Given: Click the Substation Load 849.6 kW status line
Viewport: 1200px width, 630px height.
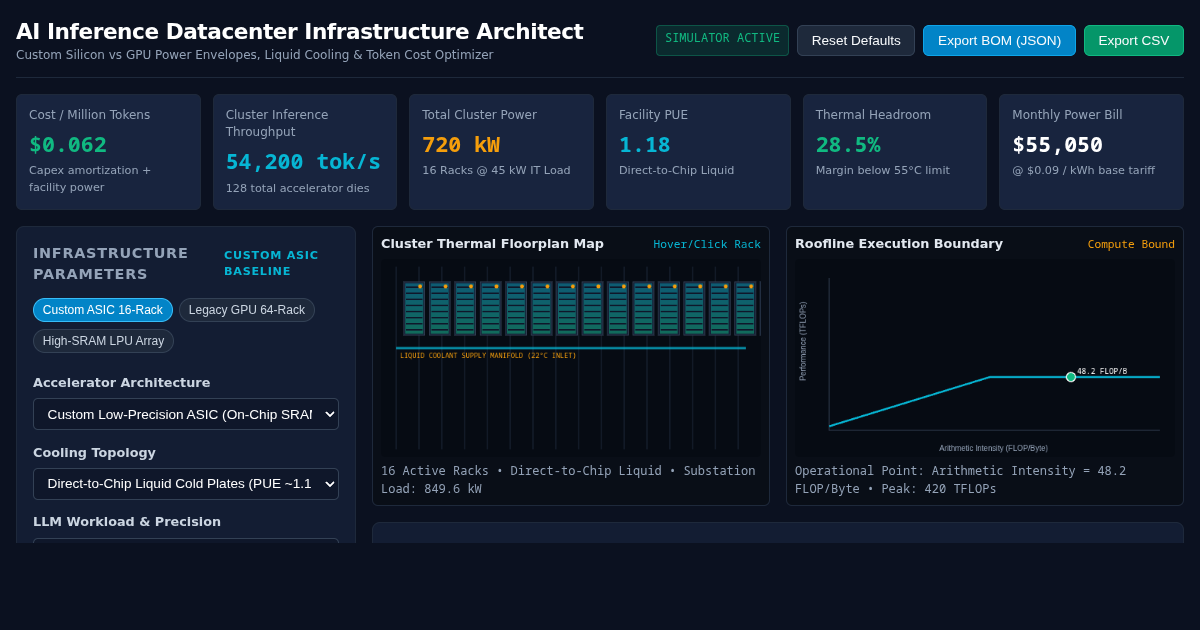Looking at the screenshot, I should pyautogui.click(x=568, y=480).
